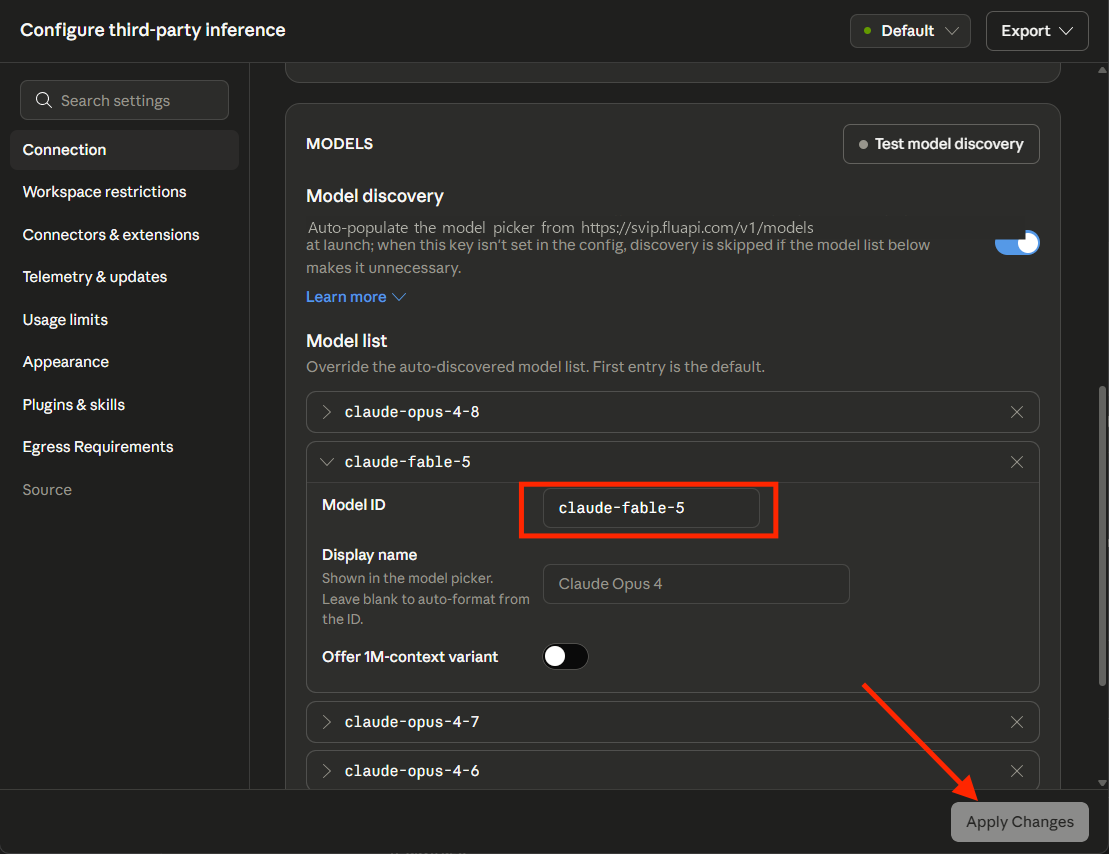Click the scrollbar down arrow

(1102, 783)
